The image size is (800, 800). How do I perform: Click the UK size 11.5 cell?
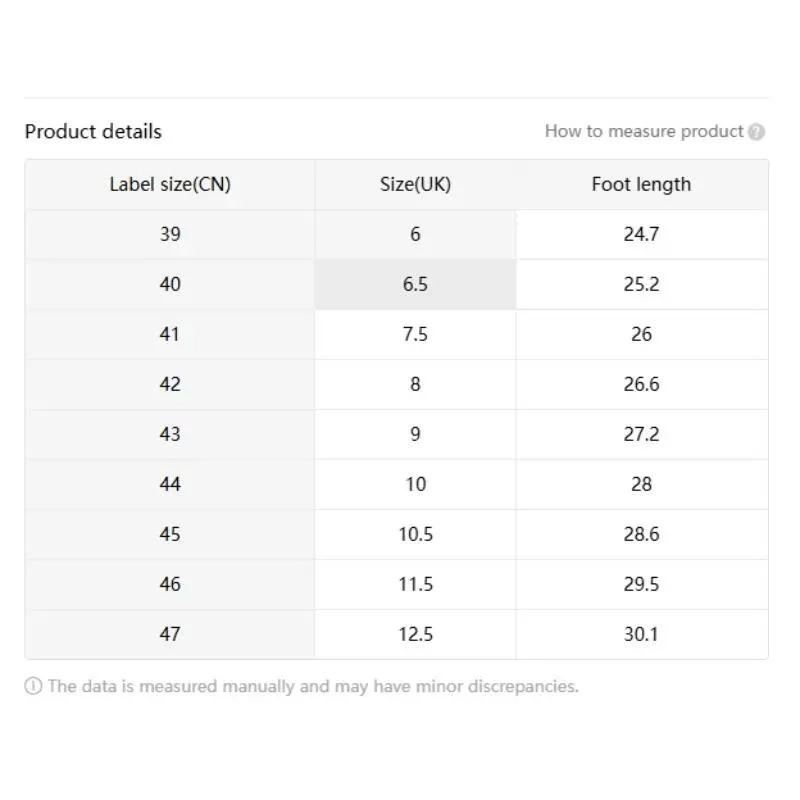415,584
